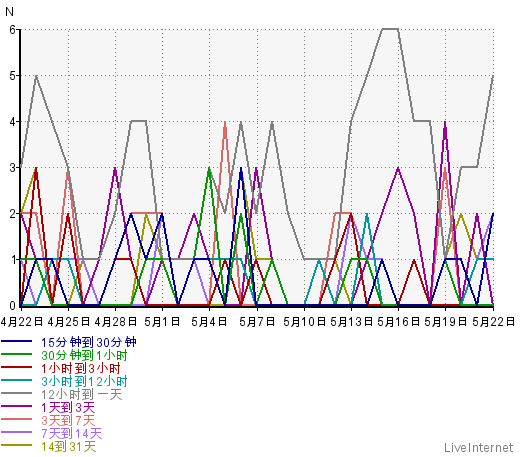Select the 7天到14天 legend label
Viewport: 520px width, 457px height.
pos(72,433)
